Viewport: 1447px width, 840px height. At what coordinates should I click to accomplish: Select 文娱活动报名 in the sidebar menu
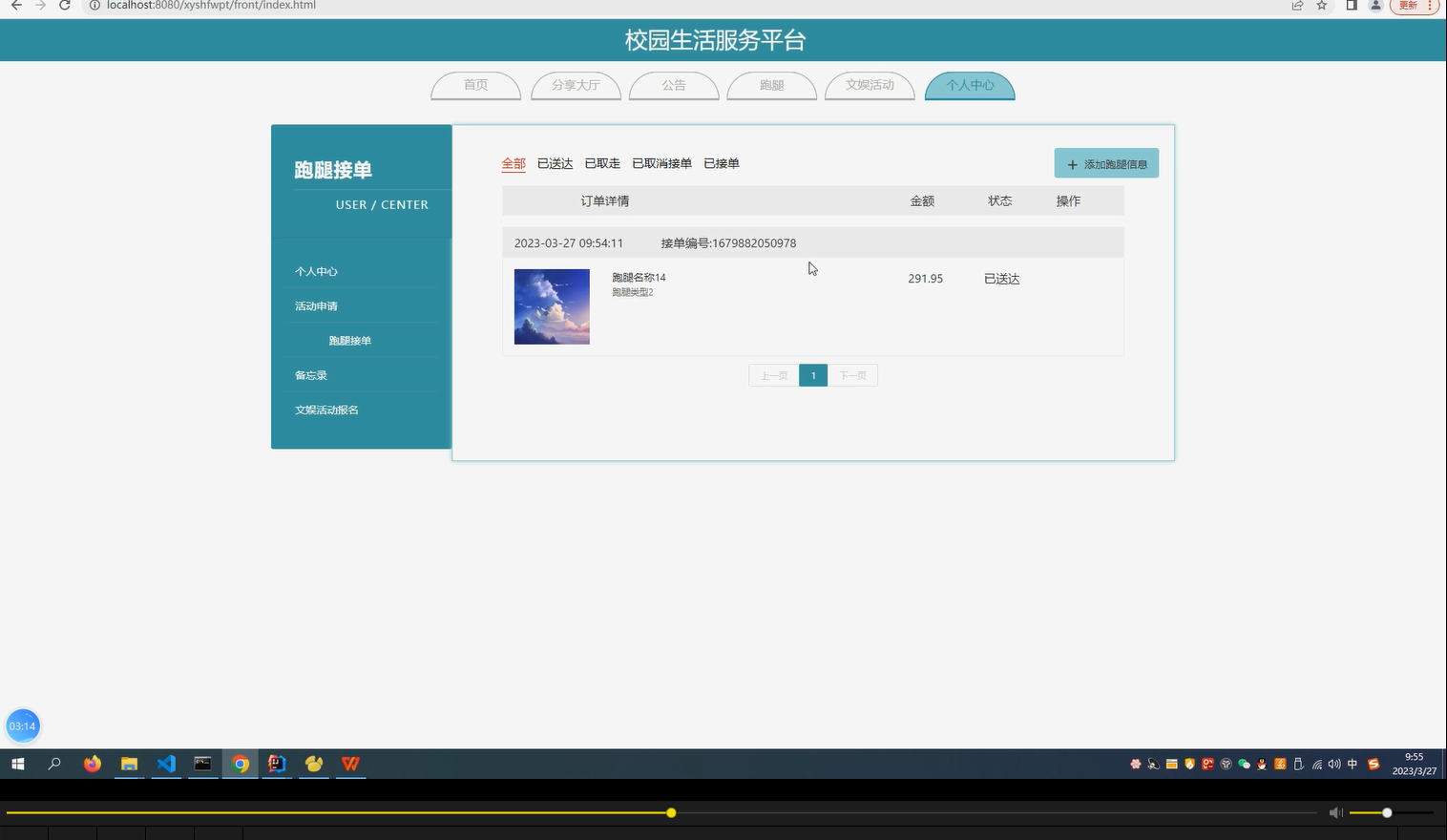[326, 409]
